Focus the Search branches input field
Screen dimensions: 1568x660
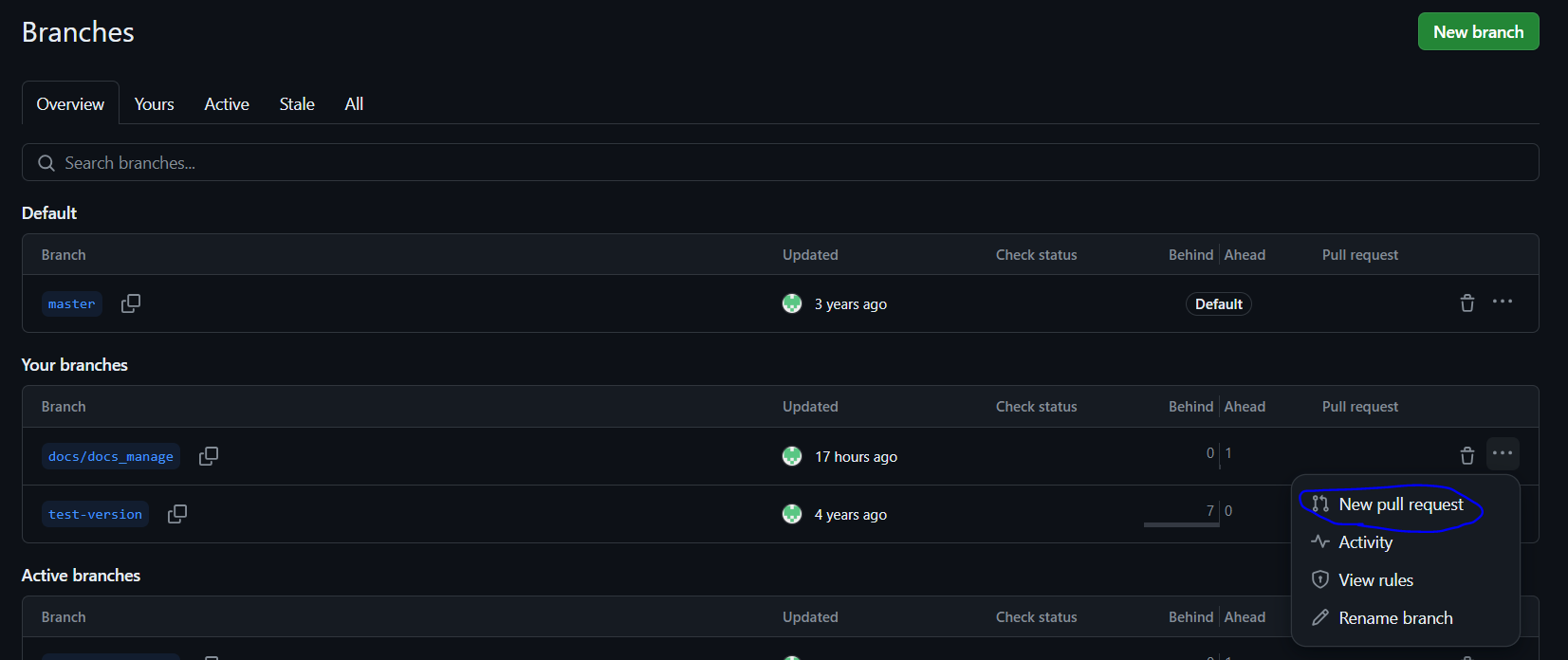coord(780,162)
